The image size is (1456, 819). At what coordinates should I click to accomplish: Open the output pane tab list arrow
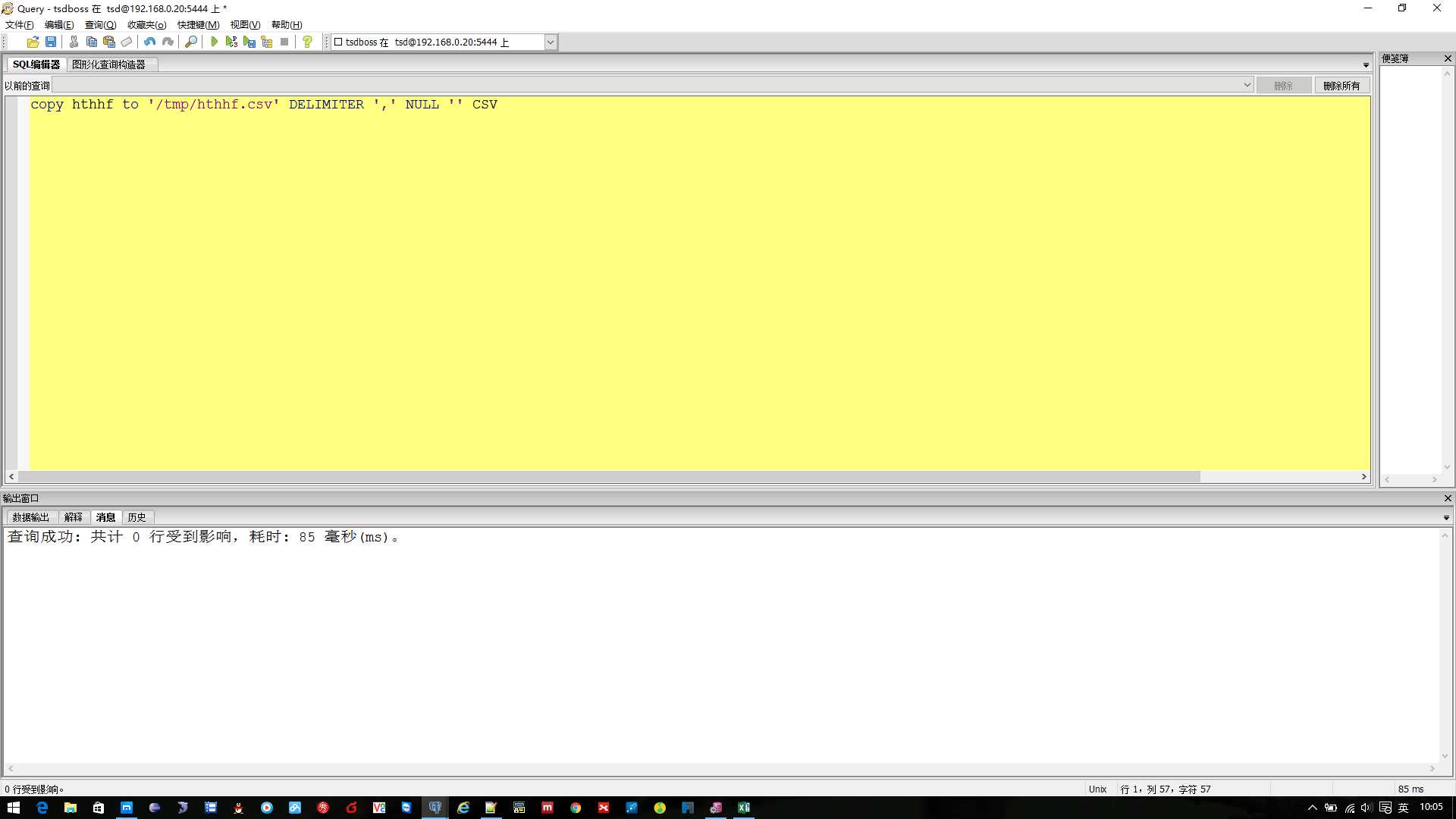1446,518
